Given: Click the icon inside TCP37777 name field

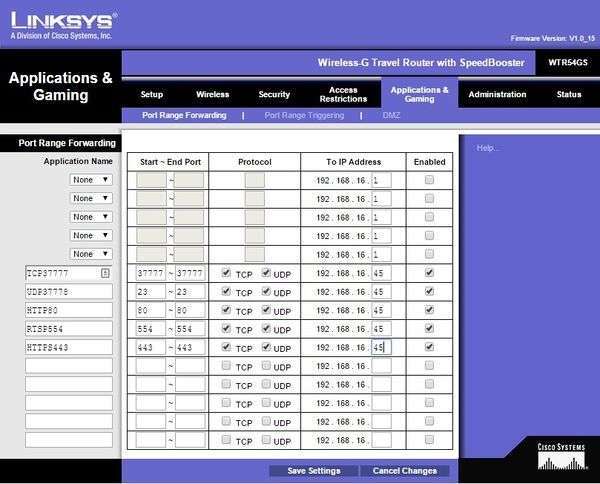Looking at the screenshot, I should [105, 273].
